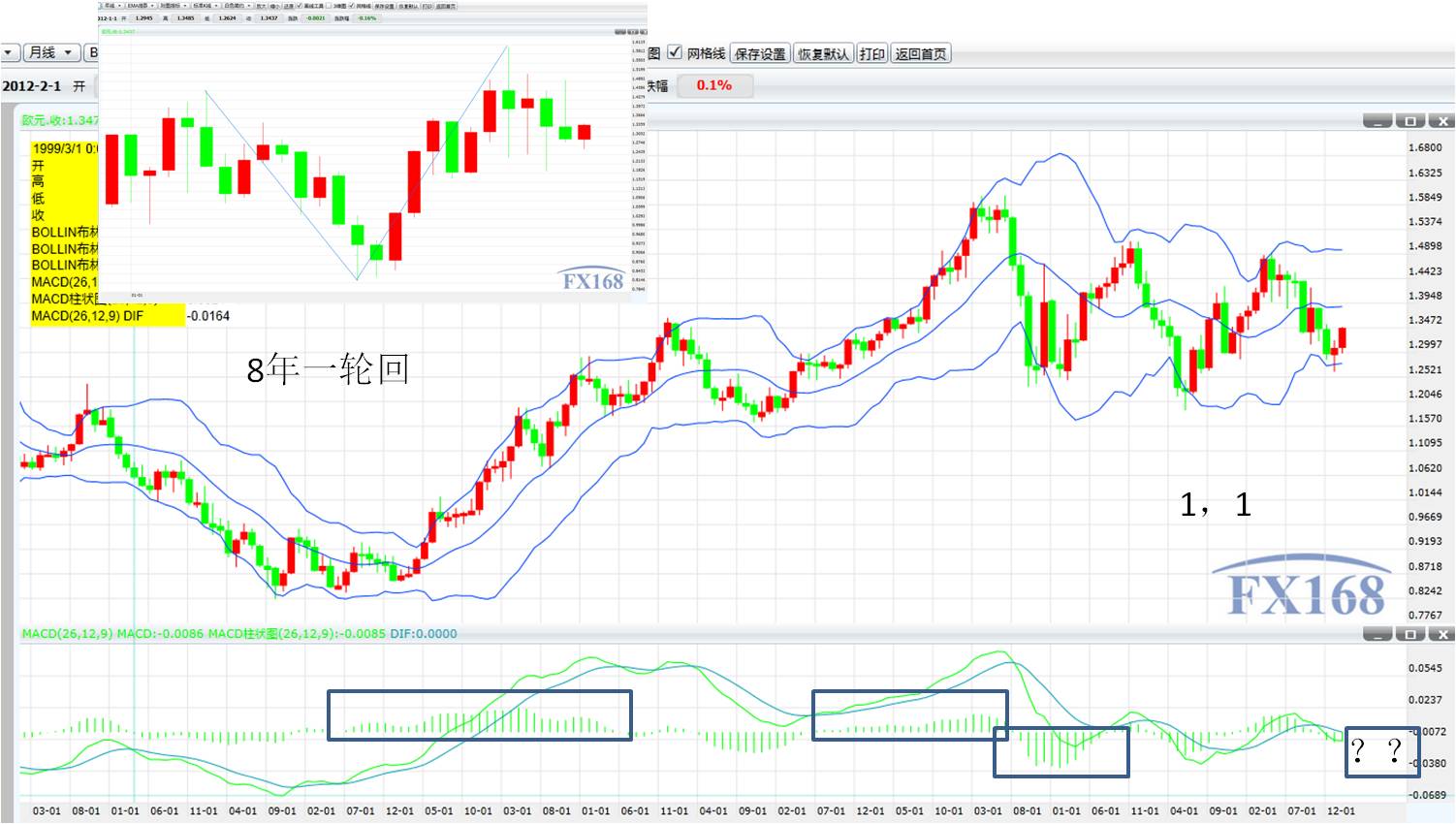Click the large 打印 print button
1456x824 pixels.
pos(871,54)
